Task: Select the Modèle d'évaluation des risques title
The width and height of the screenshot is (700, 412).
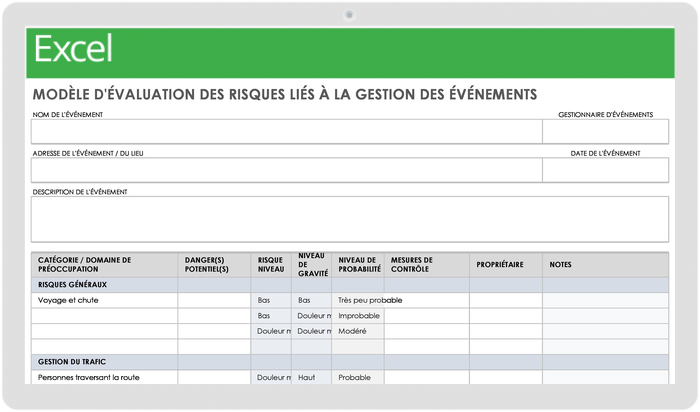Action: [285, 95]
